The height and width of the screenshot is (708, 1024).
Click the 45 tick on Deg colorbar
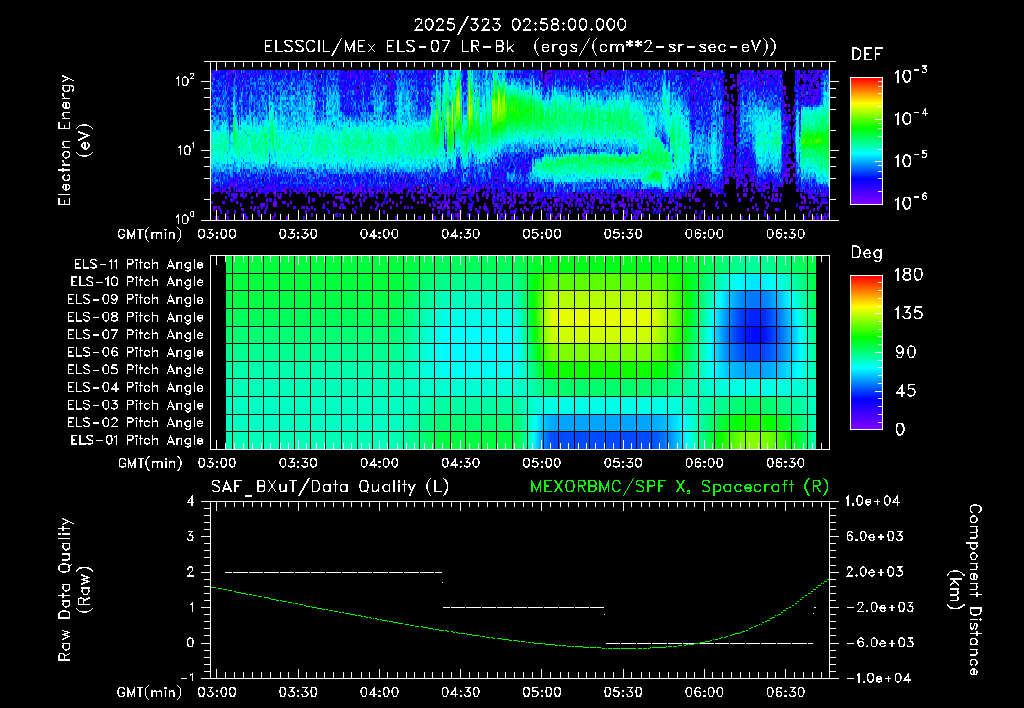click(x=904, y=391)
